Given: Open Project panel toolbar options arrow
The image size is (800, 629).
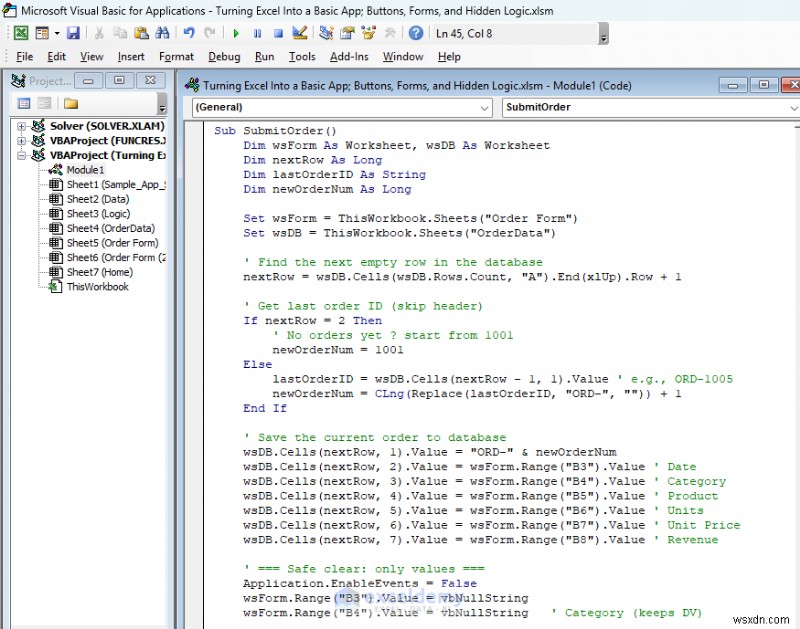Looking at the screenshot, I should point(162,104).
